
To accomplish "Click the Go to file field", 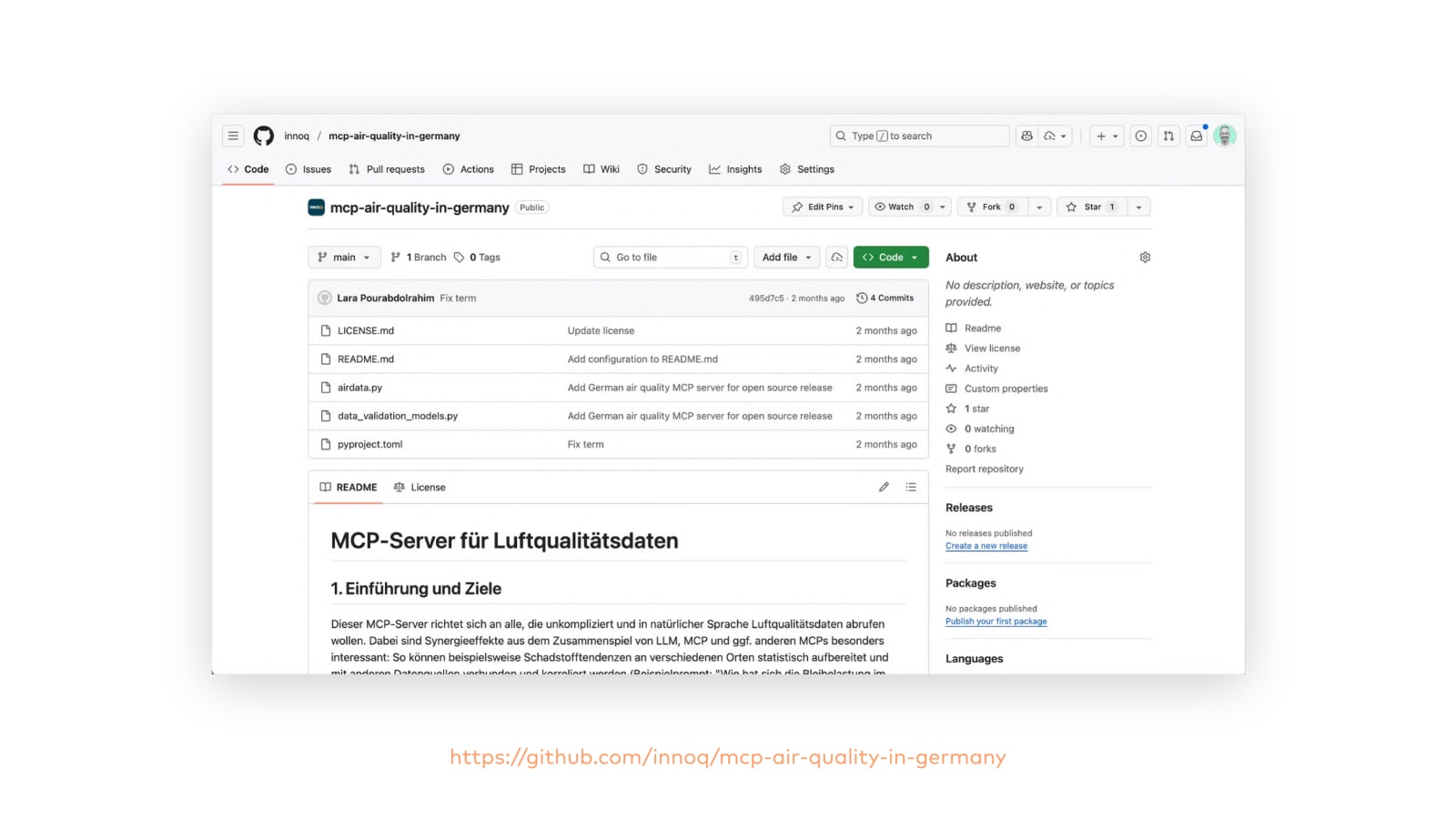I will coord(671,258).
